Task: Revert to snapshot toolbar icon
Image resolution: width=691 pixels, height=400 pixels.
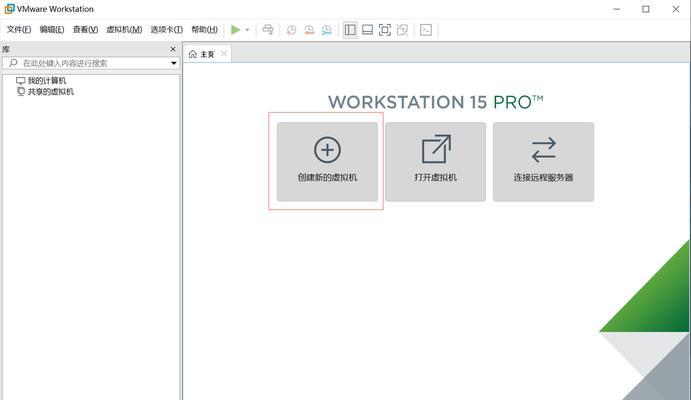Action: pyautogui.click(x=309, y=30)
